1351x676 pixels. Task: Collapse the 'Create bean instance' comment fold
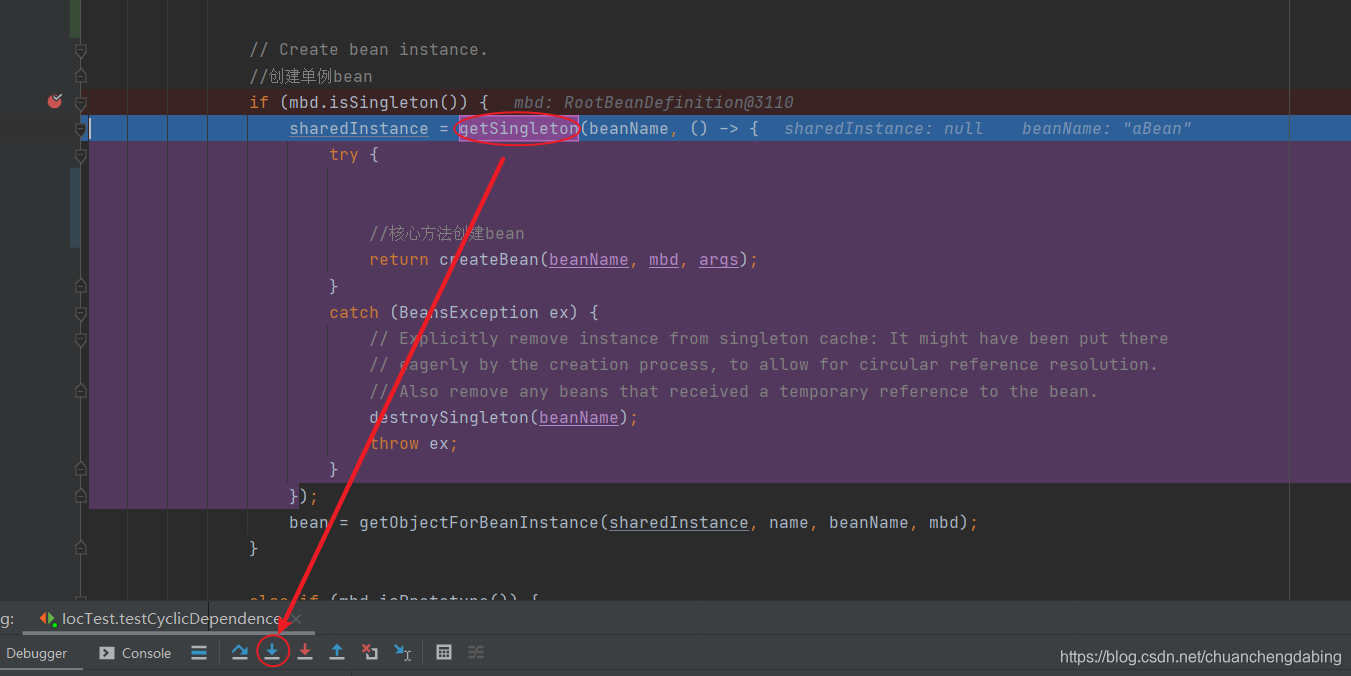pos(81,49)
